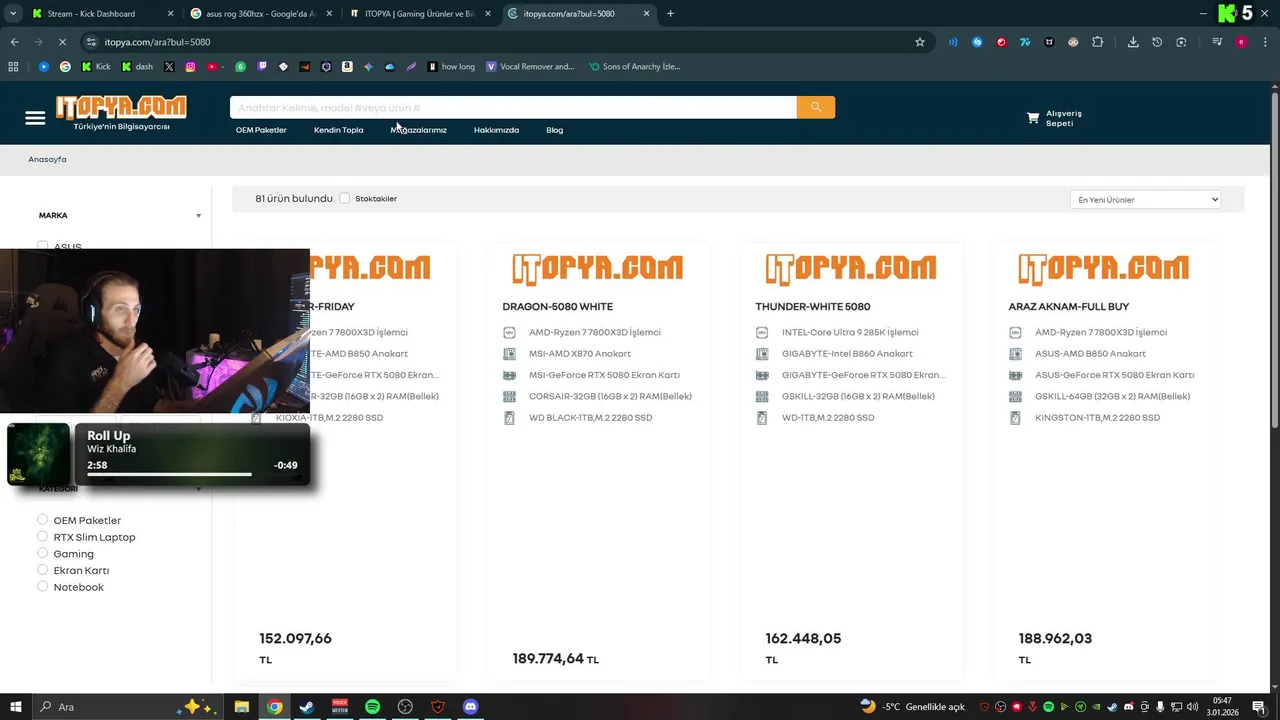Open the ARAZ AKNAM-FULL BUY product

pyautogui.click(x=1069, y=306)
